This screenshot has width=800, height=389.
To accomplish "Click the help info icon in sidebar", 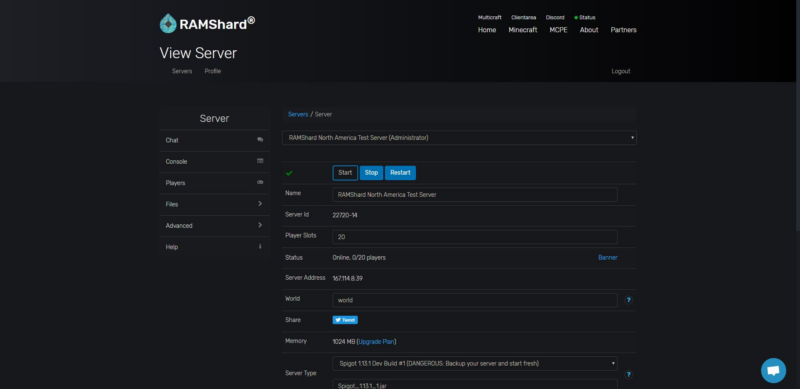I will click(x=260, y=247).
